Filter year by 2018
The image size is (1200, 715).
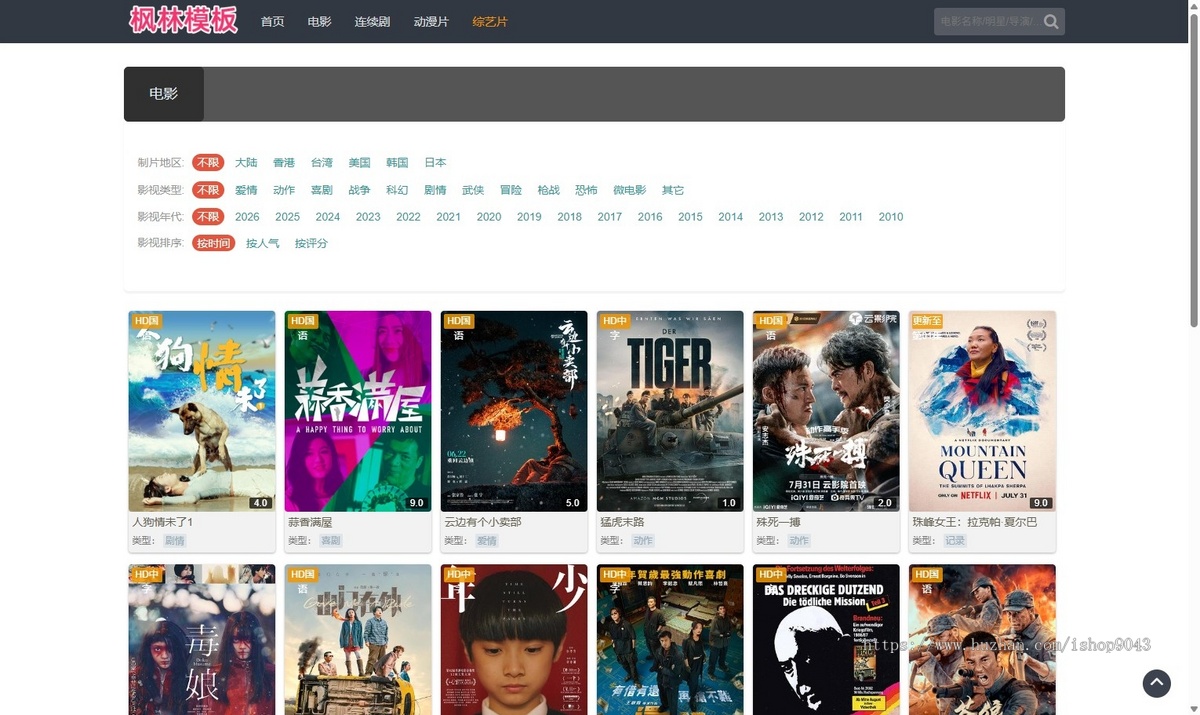pos(570,217)
